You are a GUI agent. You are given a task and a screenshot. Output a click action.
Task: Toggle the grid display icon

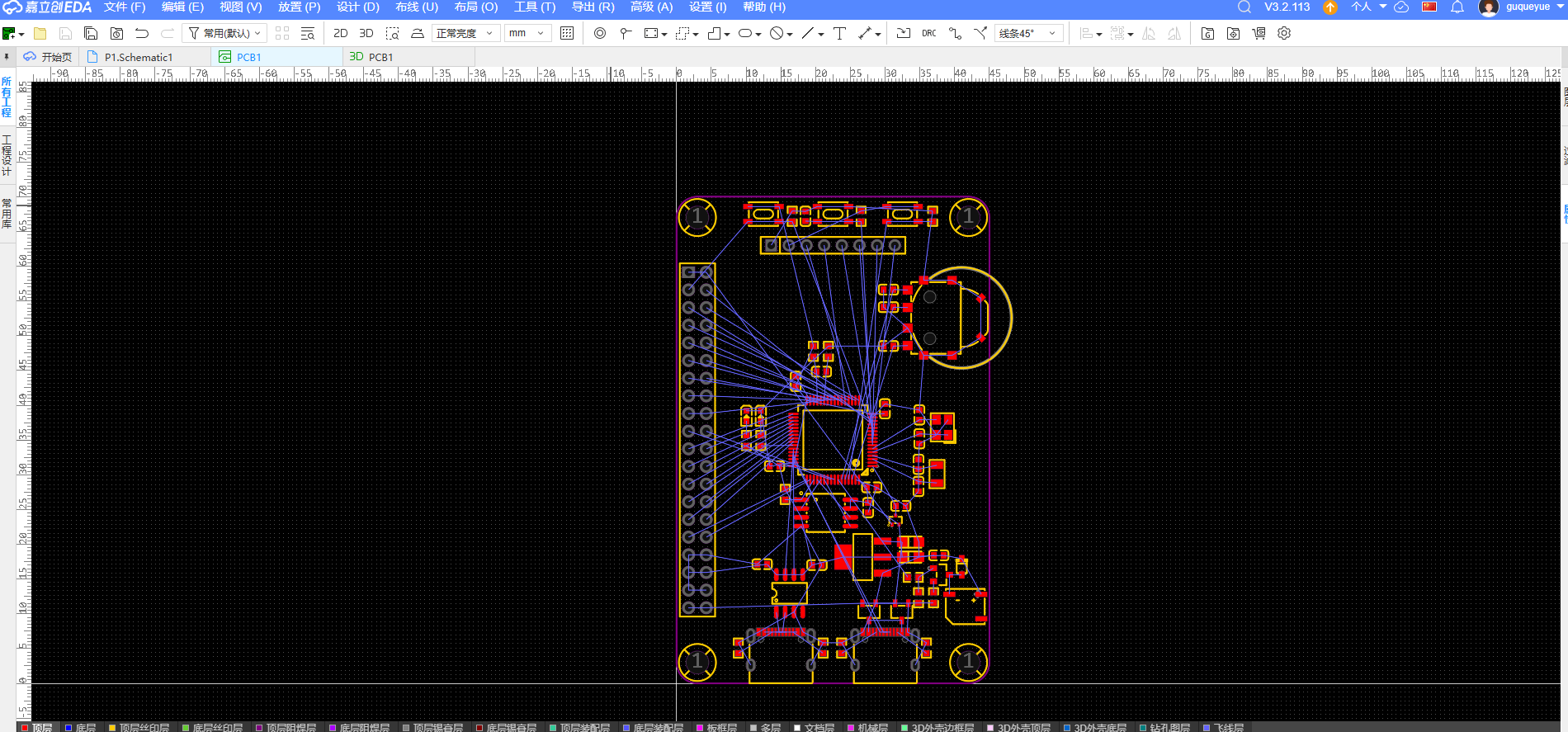click(x=567, y=34)
